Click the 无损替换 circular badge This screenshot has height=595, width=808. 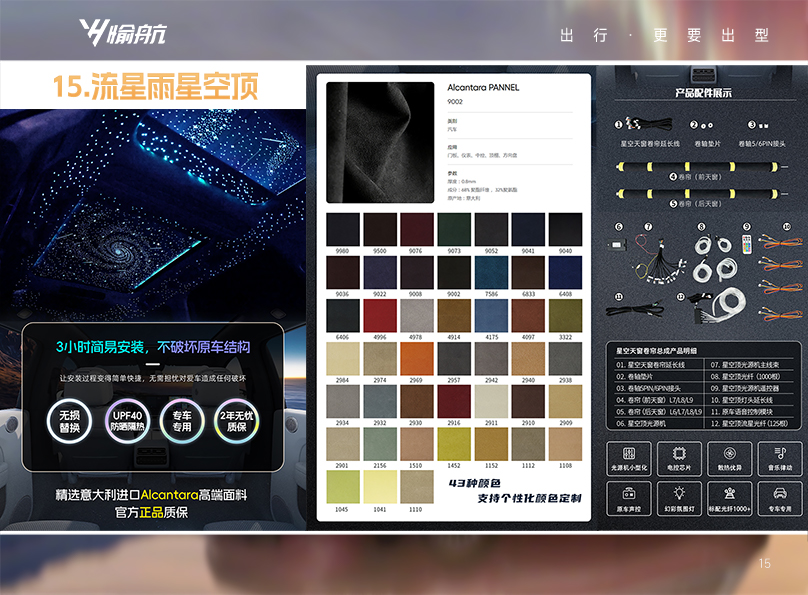click(70, 421)
